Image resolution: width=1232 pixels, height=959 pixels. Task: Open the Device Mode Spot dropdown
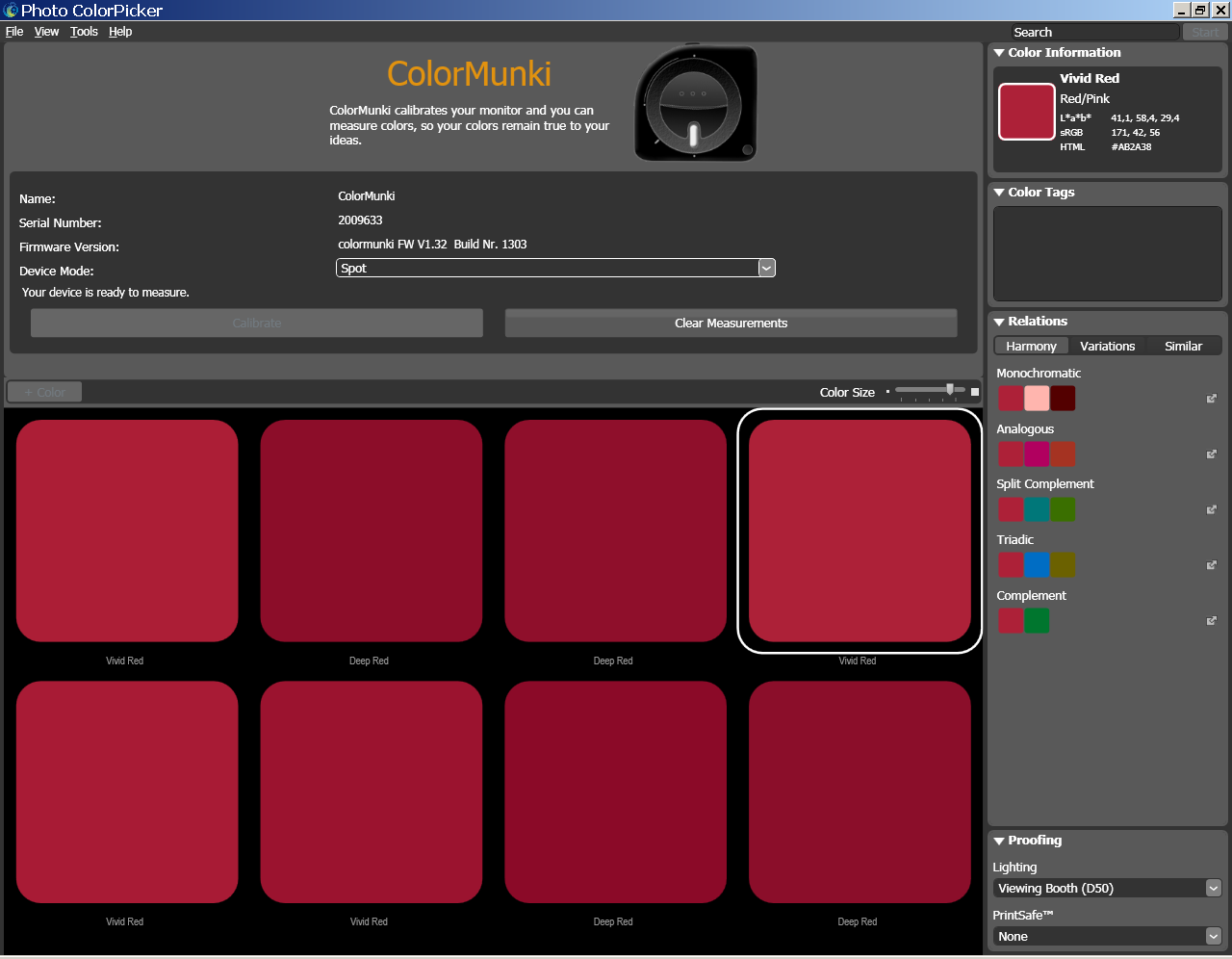[555, 268]
